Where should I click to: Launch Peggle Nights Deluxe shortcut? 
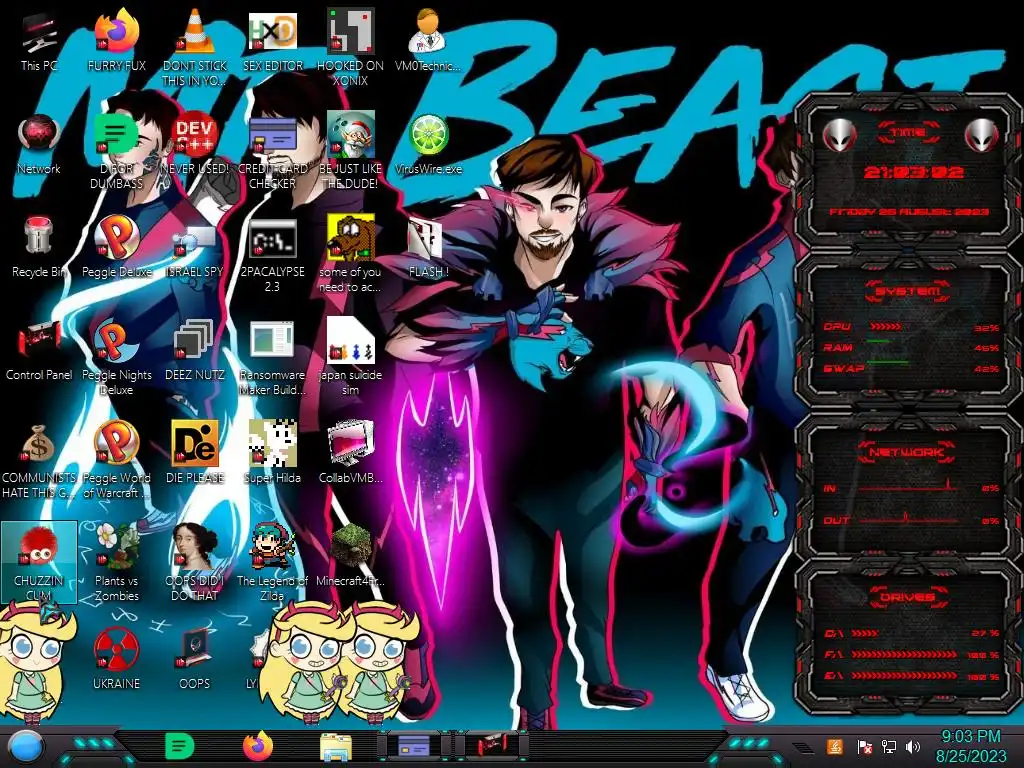(116, 358)
